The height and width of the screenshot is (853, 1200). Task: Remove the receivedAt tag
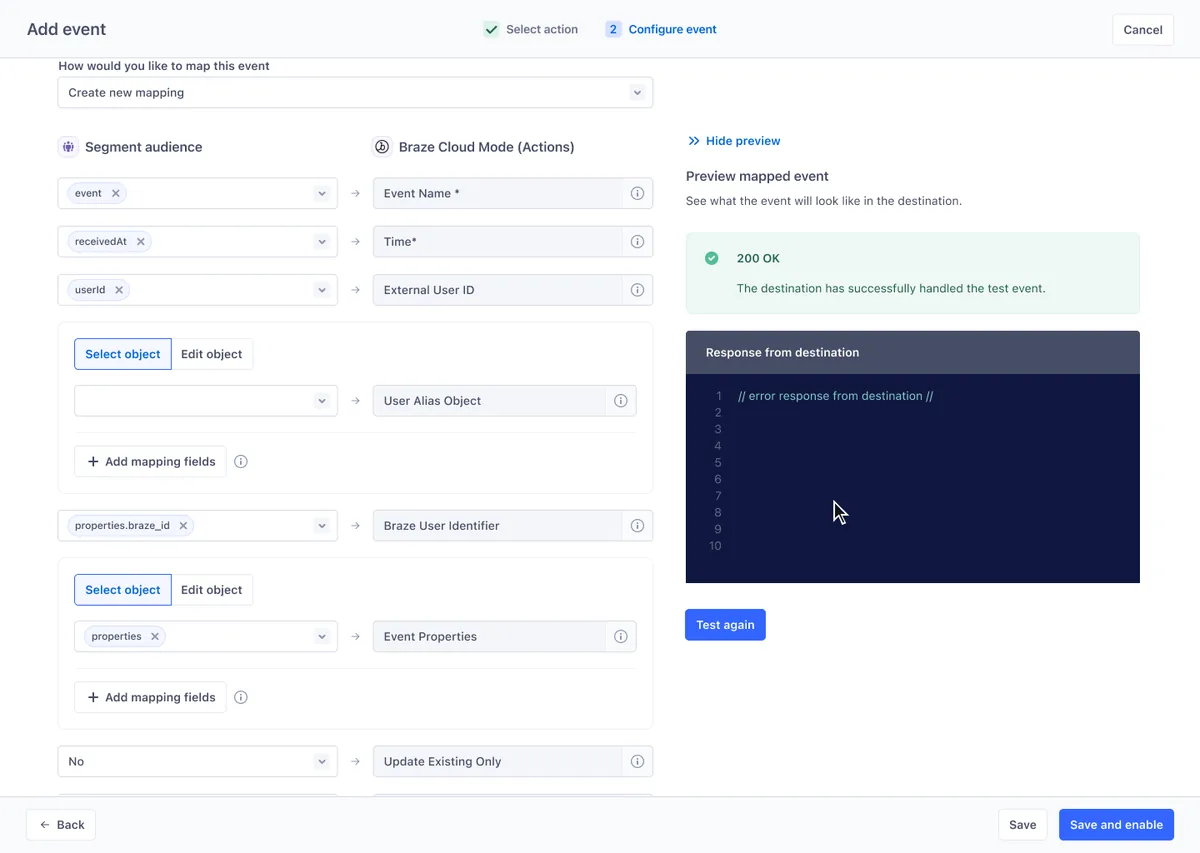[140, 241]
